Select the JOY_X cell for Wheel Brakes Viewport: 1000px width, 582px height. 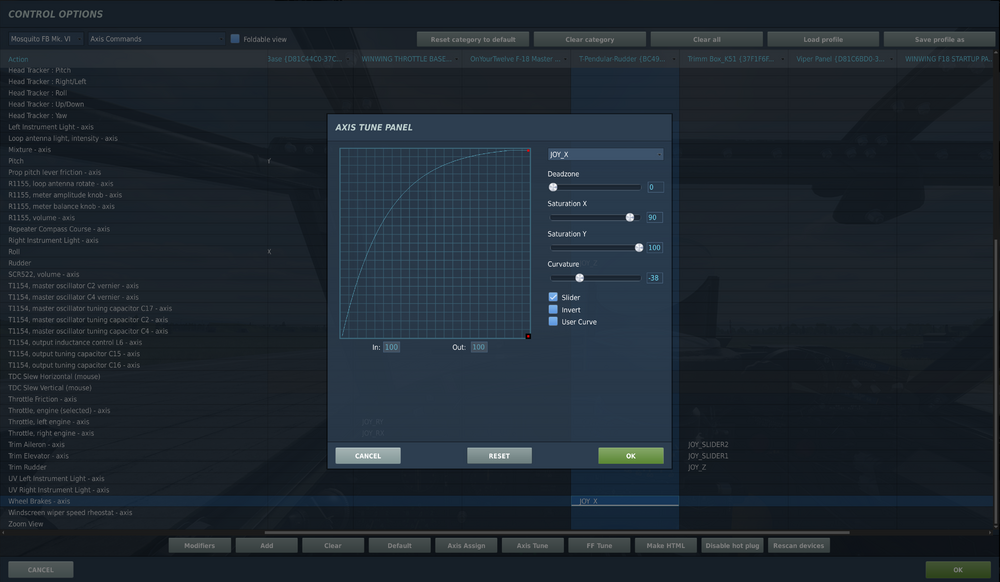625,501
